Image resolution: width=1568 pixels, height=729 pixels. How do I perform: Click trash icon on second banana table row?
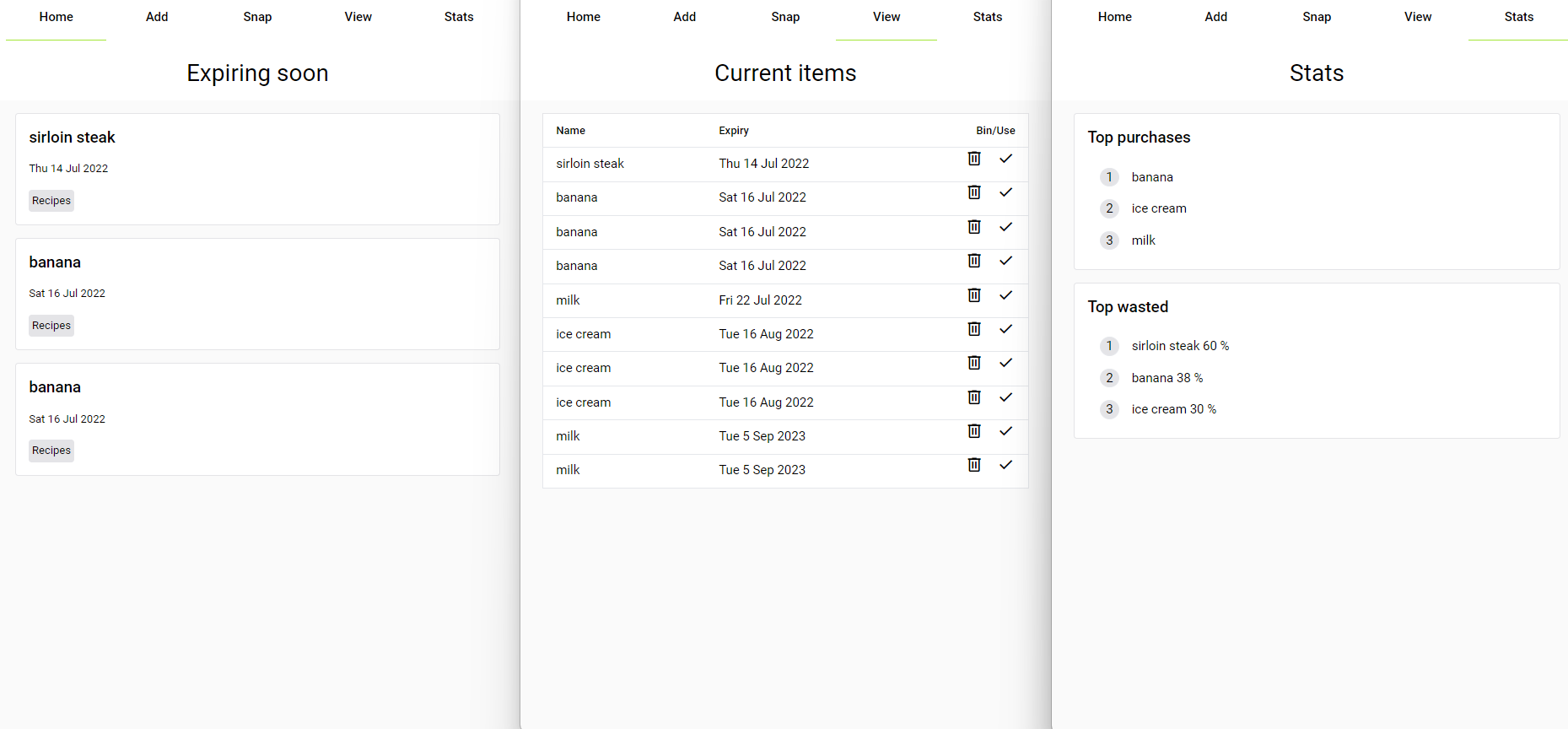point(974,227)
